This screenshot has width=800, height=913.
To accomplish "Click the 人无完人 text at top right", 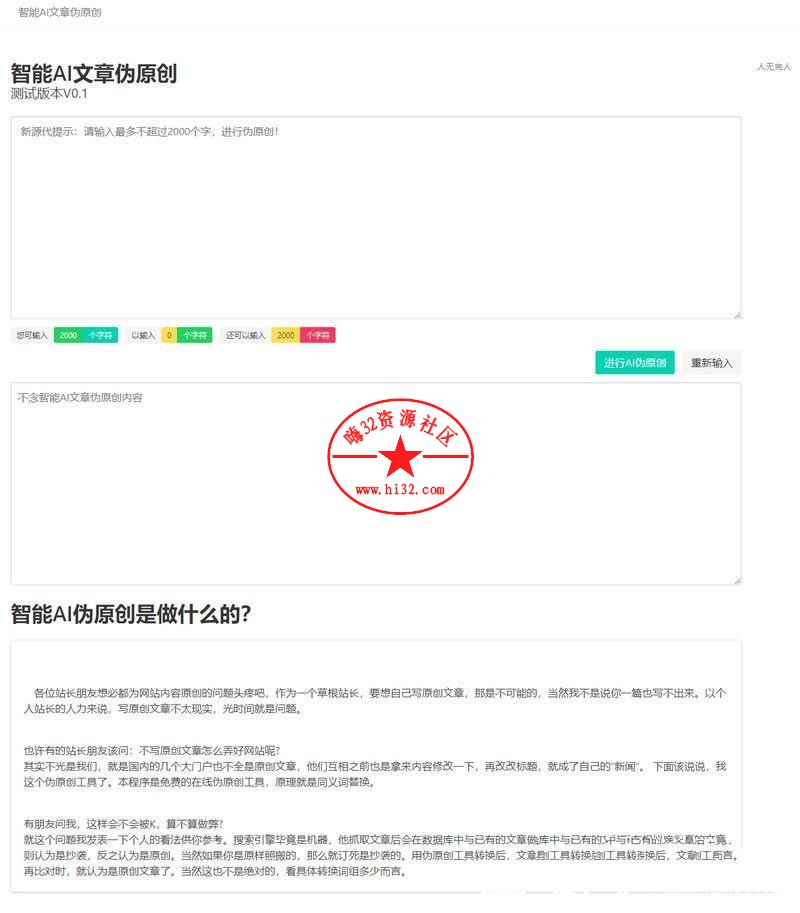I will tap(773, 67).
